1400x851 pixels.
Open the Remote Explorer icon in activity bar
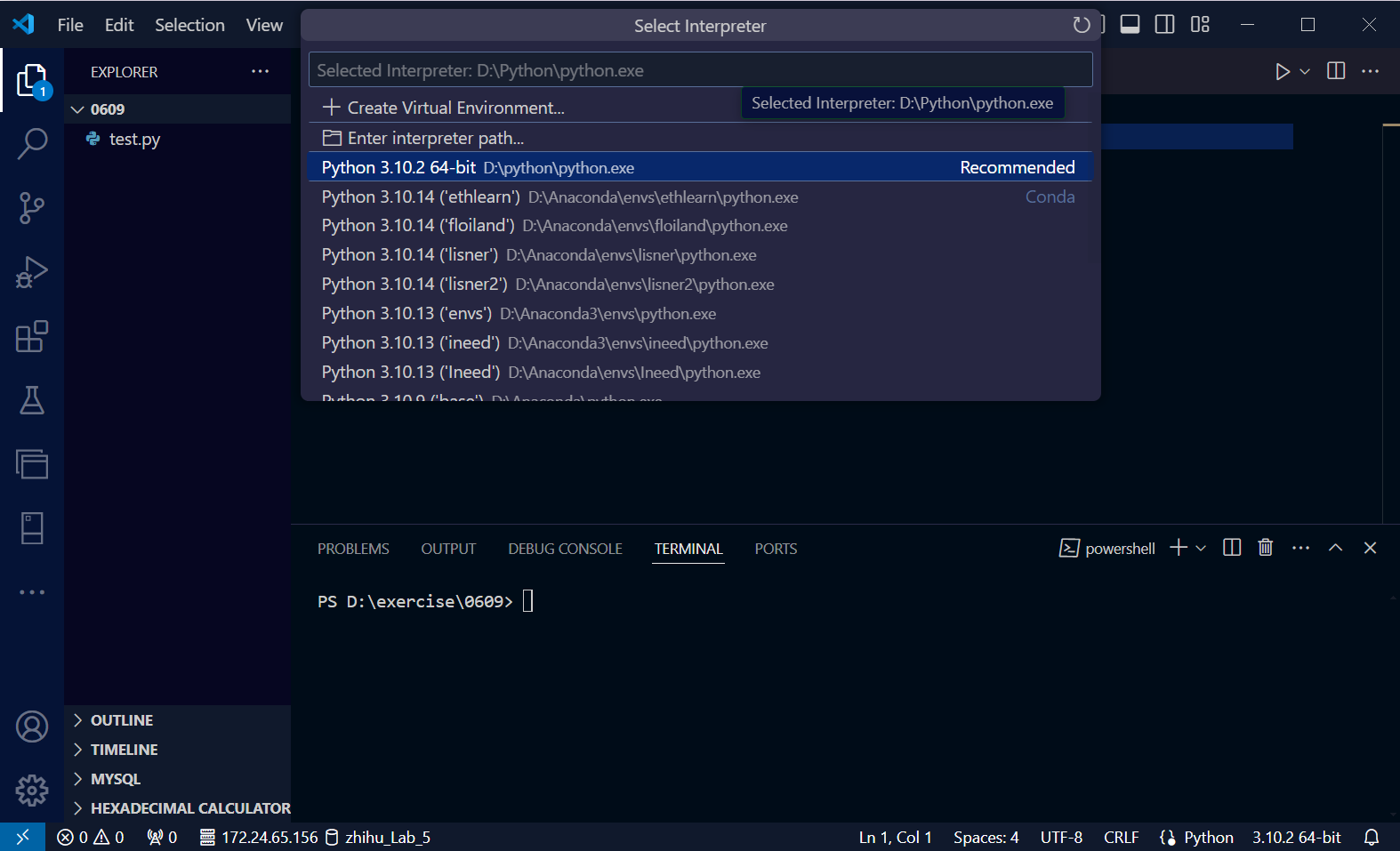coord(32,464)
